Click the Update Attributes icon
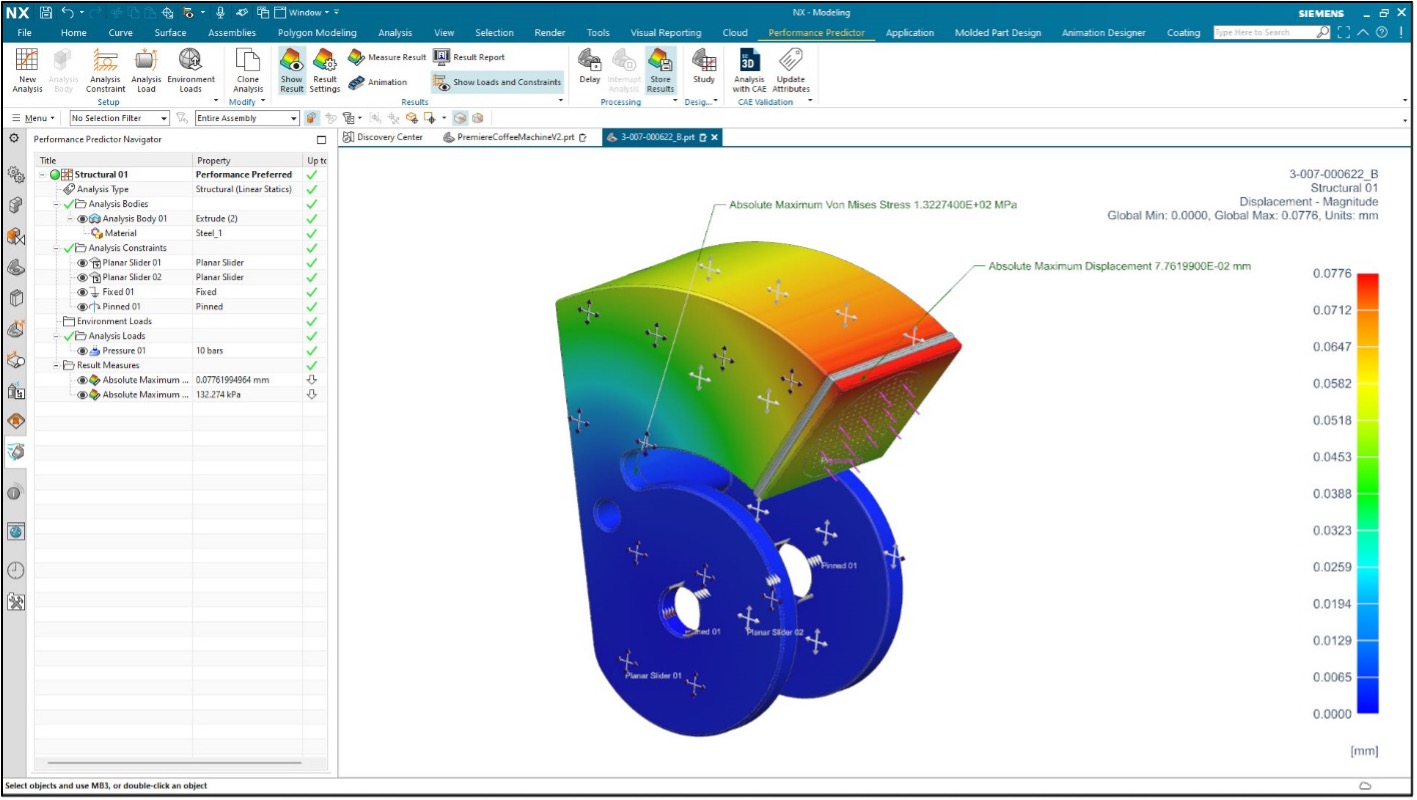The image size is (1417, 800). [791, 61]
